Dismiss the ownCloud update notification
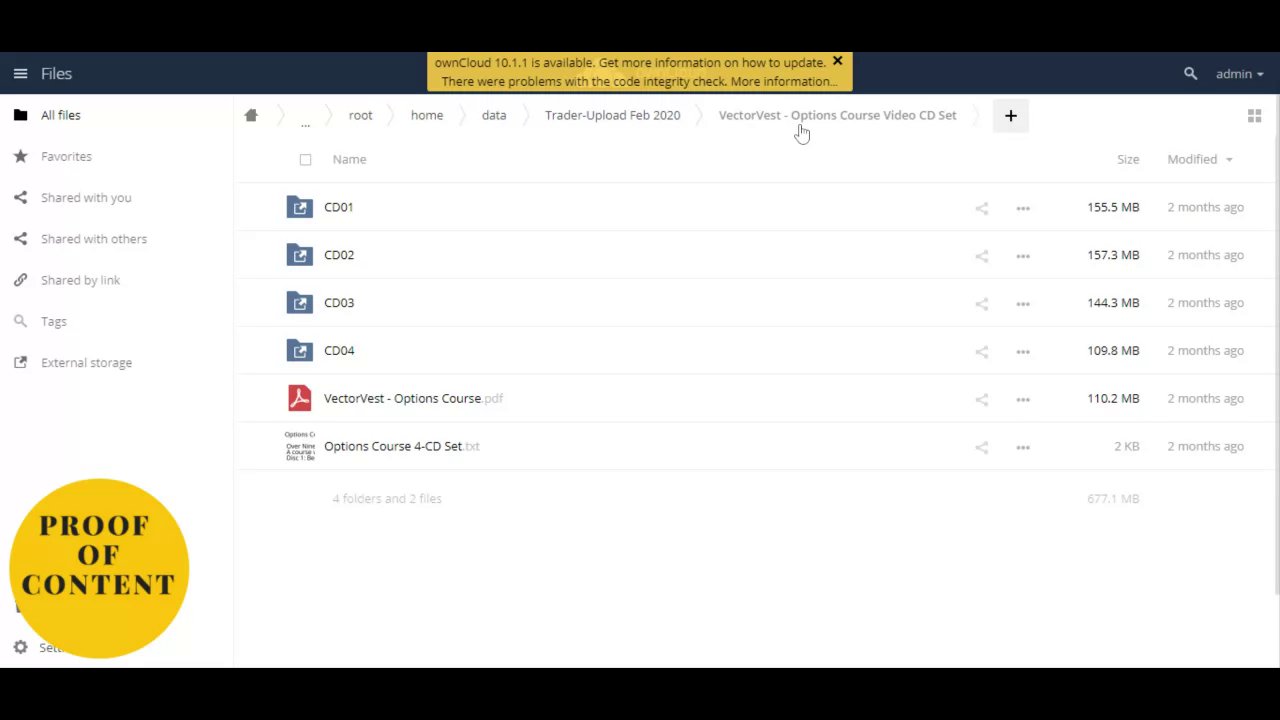 pos(837,61)
